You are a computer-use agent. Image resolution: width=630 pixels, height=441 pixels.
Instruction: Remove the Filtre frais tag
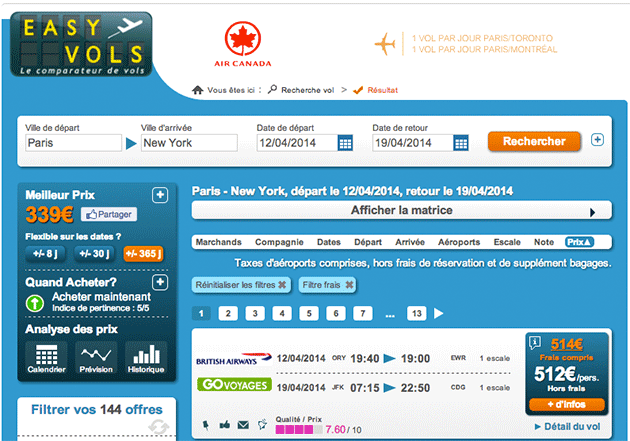(x=327, y=285)
